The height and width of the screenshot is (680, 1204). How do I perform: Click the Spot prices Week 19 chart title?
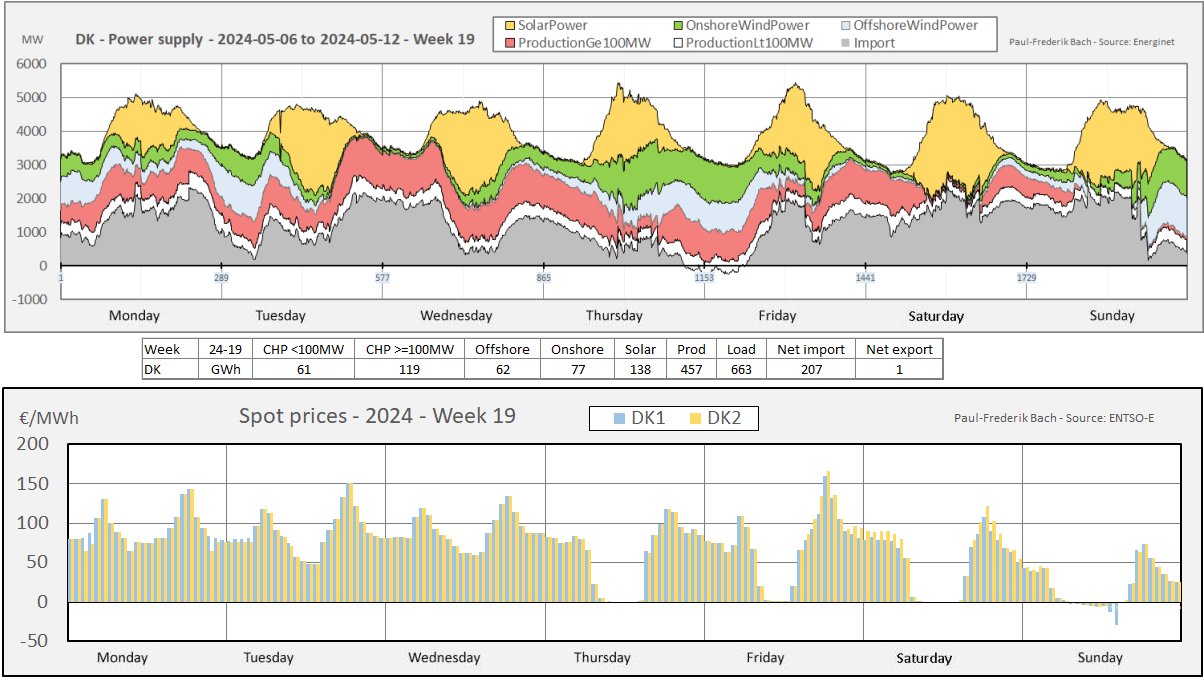pyautogui.click(x=377, y=416)
